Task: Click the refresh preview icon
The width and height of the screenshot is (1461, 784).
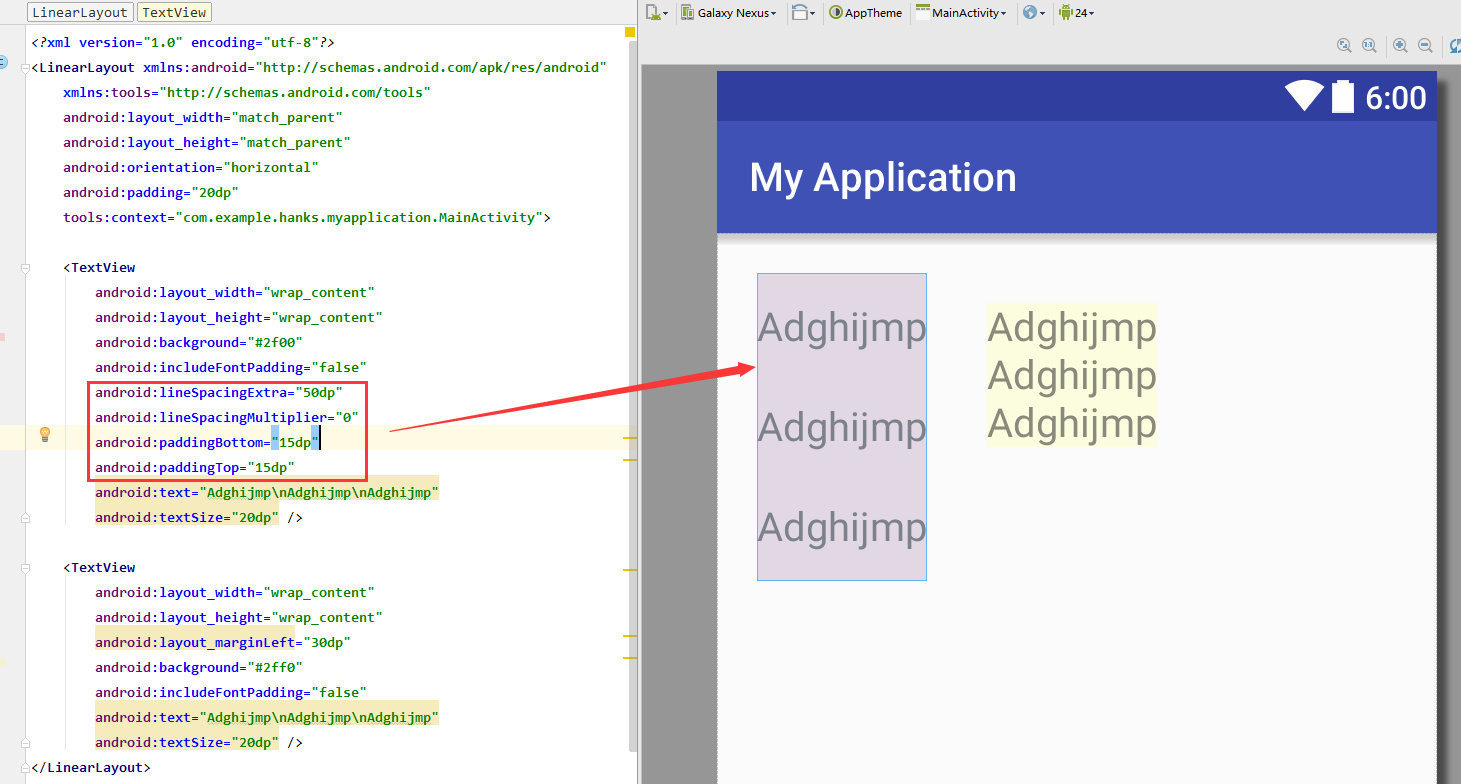Action: [x=1454, y=46]
